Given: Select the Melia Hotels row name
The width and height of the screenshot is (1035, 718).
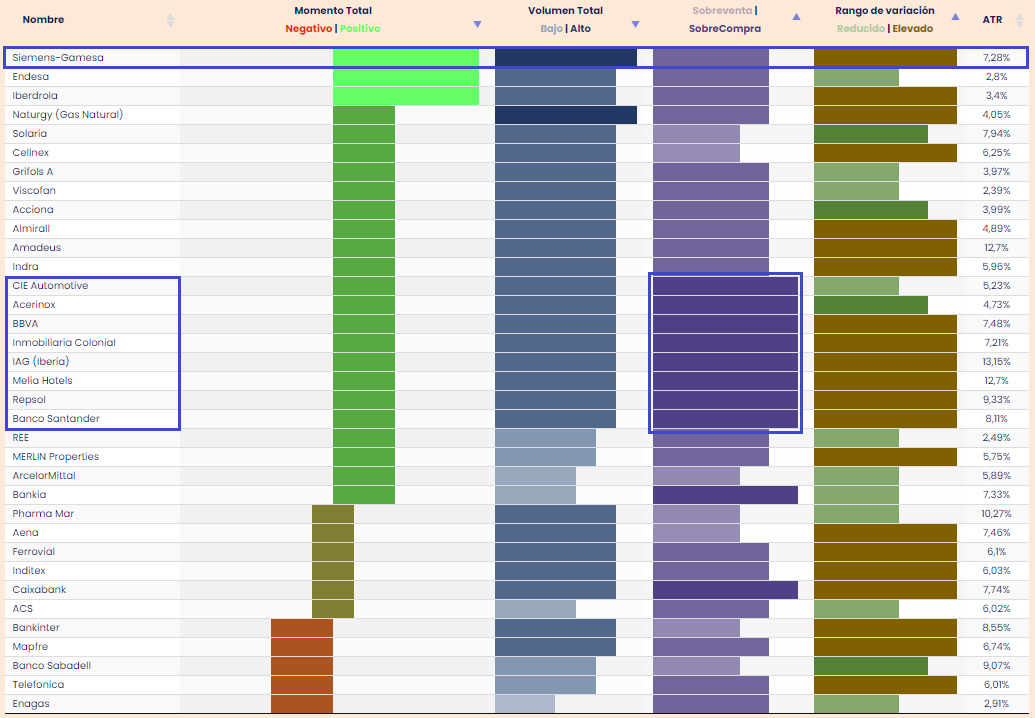Looking at the screenshot, I should (x=42, y=381).
